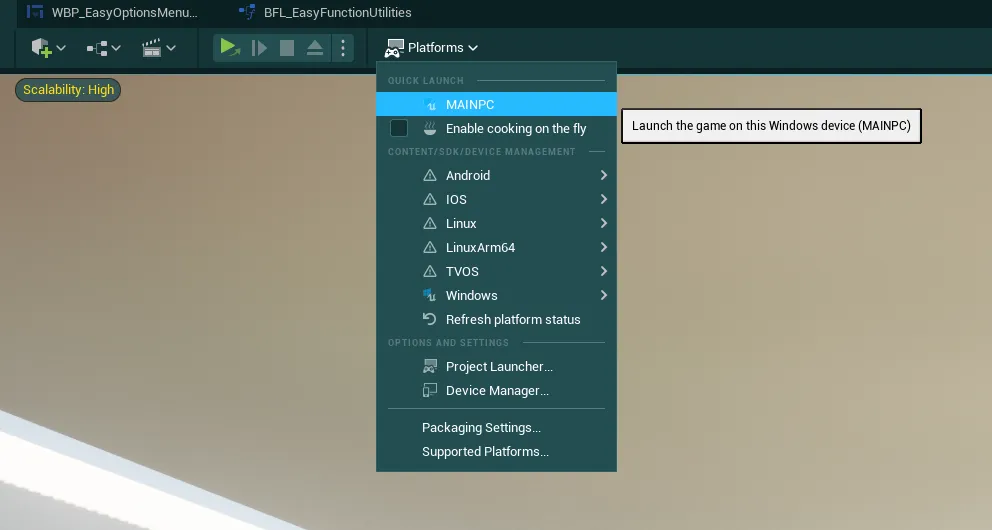
Task: Switch to the BFL_EasyFunctionUtilities tab
Action: point(325,12)
